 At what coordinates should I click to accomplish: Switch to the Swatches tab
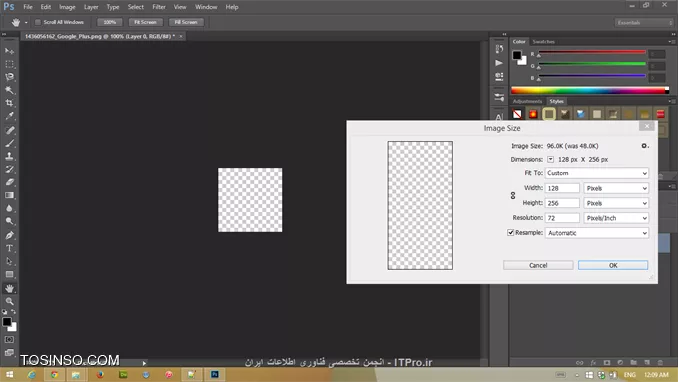(544, 42)
